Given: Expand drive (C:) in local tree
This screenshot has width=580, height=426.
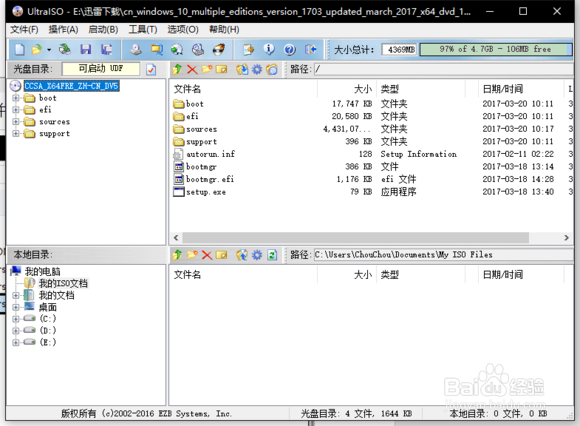Looking at the screenshot, I should (16, 319).
